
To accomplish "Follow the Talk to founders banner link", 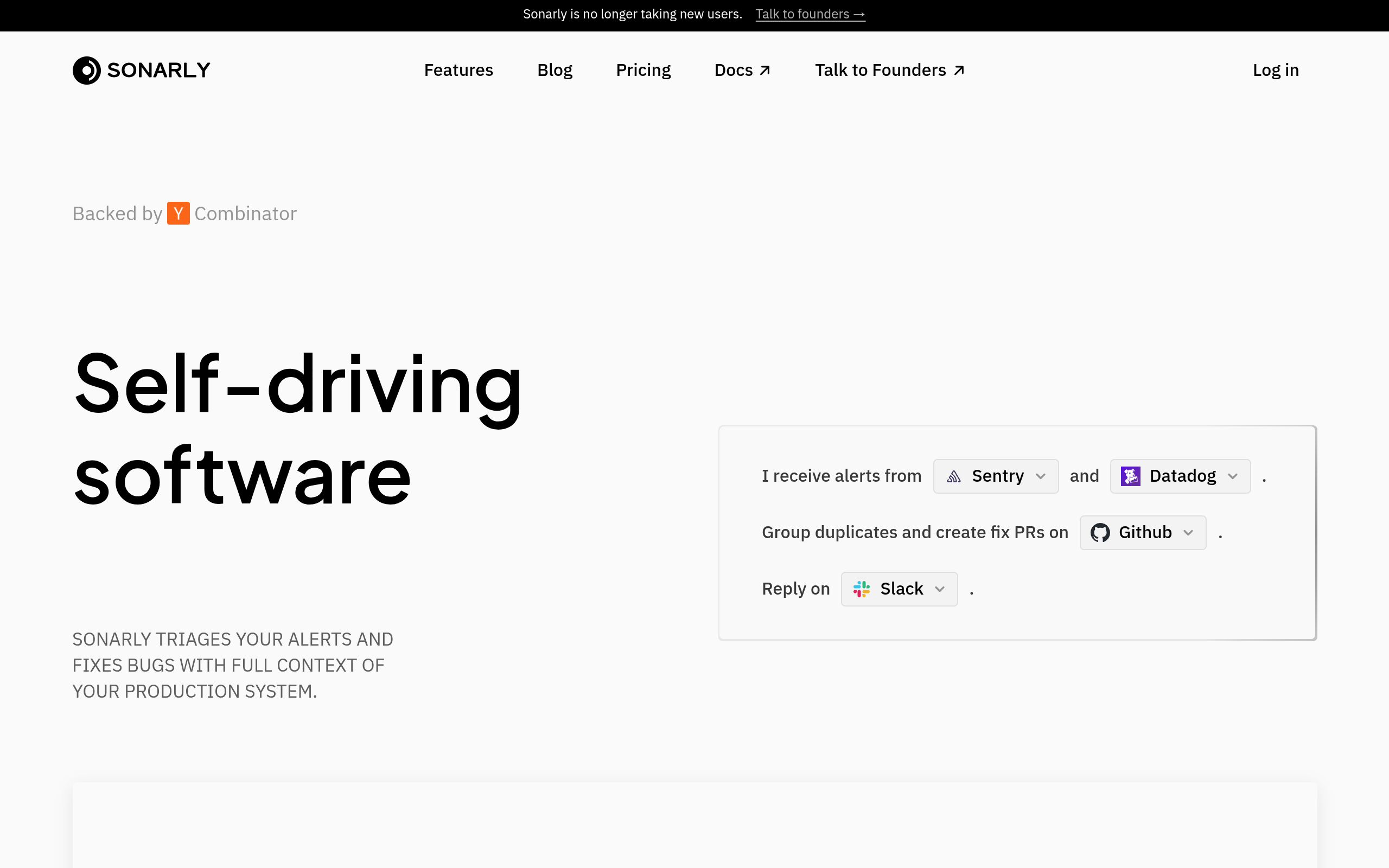I will tap(810, 14).
